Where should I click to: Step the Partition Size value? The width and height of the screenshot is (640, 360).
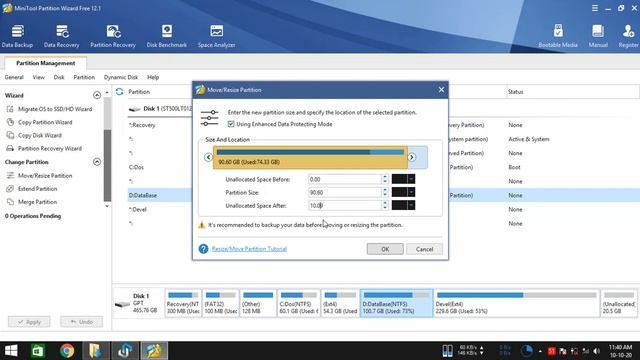[x=384, y=192]
